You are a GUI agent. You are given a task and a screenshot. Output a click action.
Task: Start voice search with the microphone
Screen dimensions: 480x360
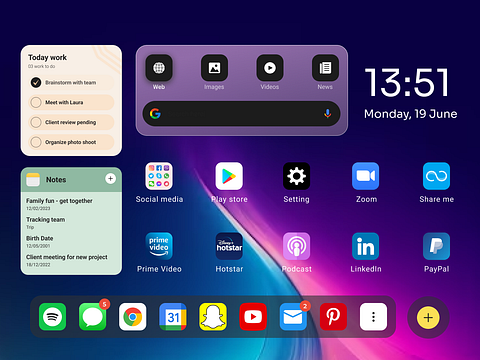(x=328, y=114)
